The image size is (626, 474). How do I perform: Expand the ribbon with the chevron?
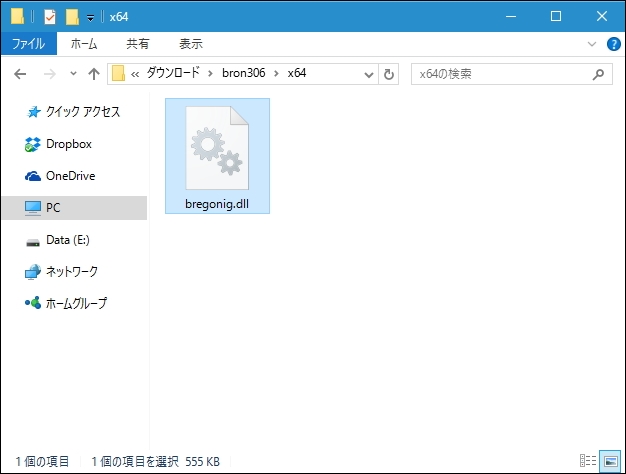coord(592,44)
